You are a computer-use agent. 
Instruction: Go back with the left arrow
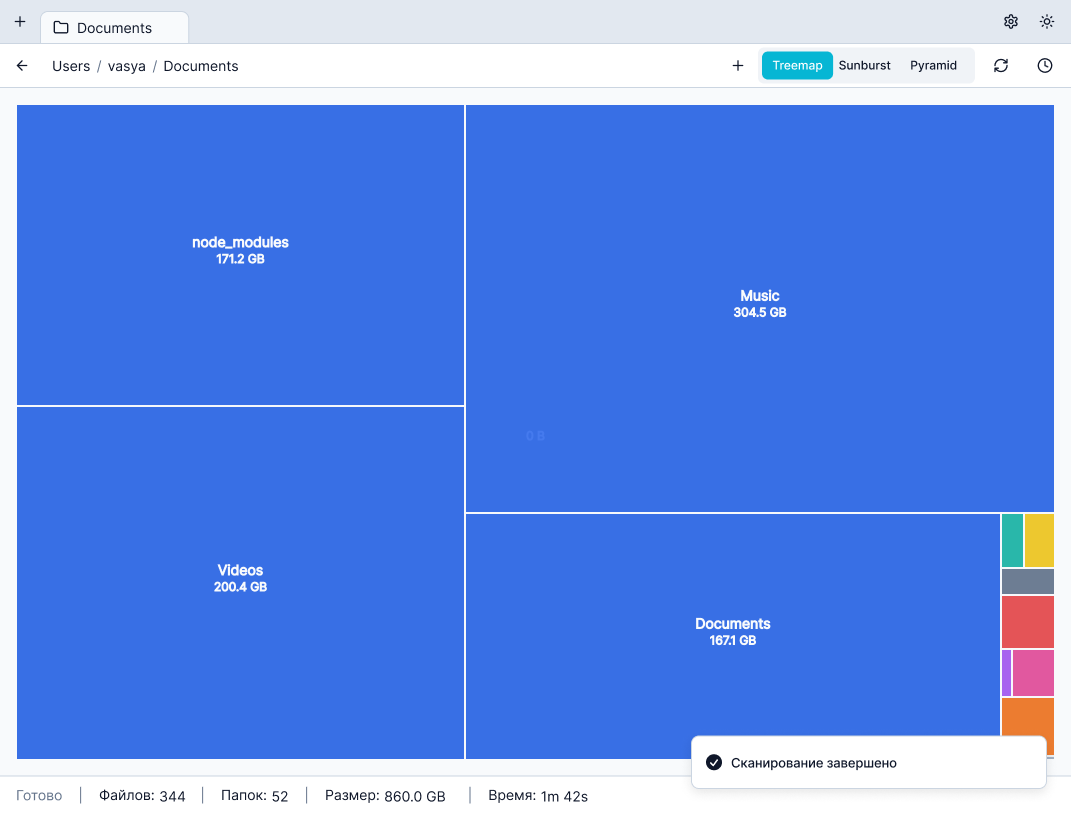22,66
